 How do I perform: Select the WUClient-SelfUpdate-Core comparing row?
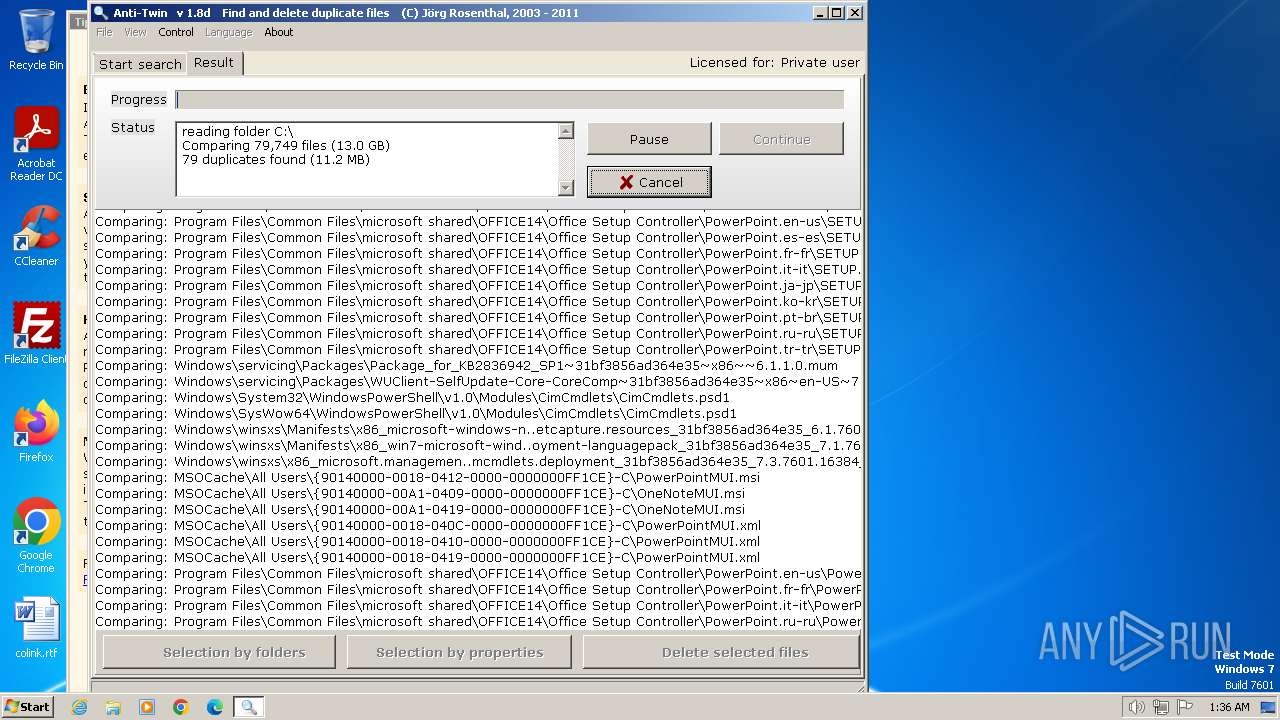coord(478,381)
